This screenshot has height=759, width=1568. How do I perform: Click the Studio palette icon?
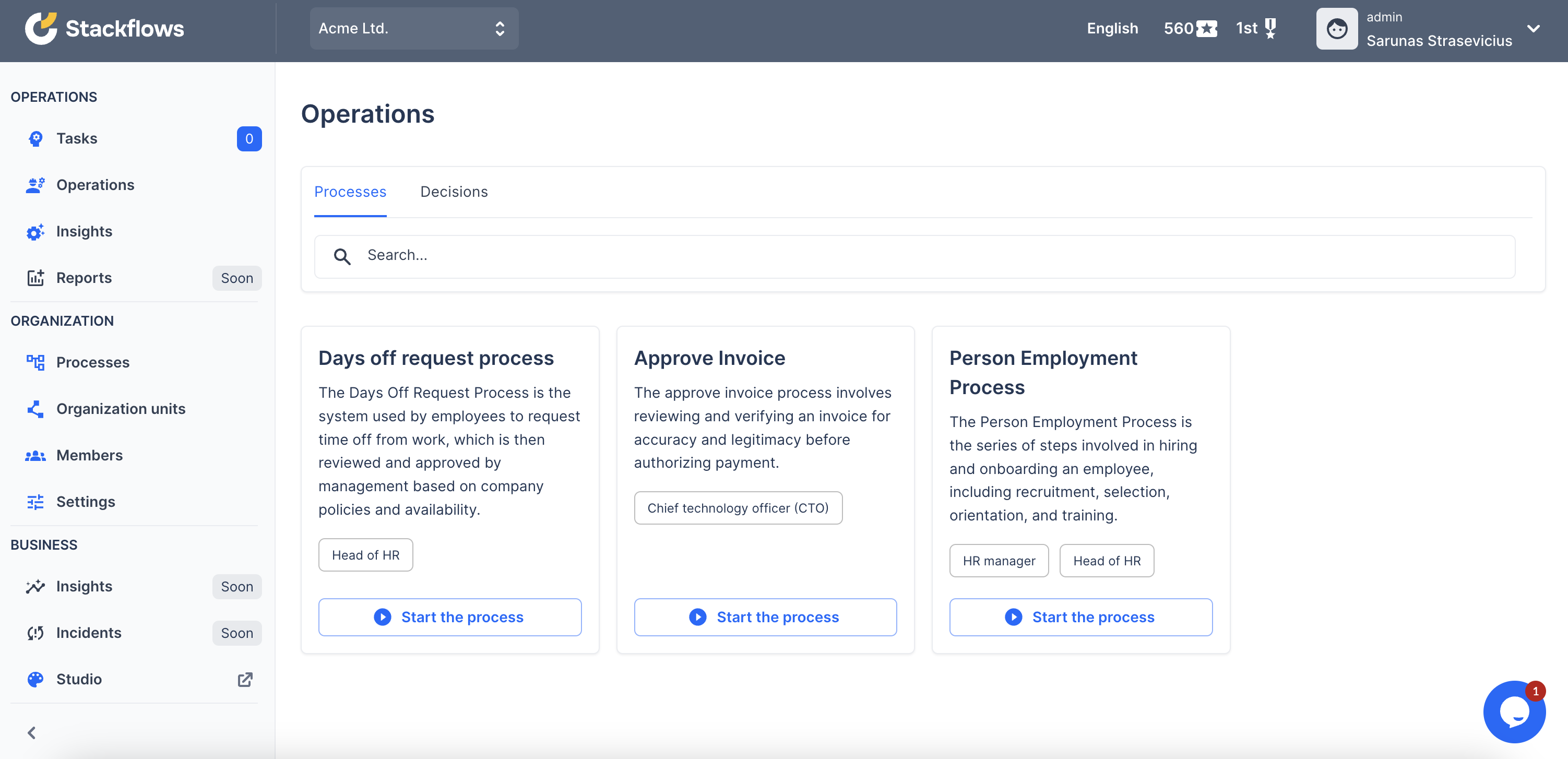[35, 679]
